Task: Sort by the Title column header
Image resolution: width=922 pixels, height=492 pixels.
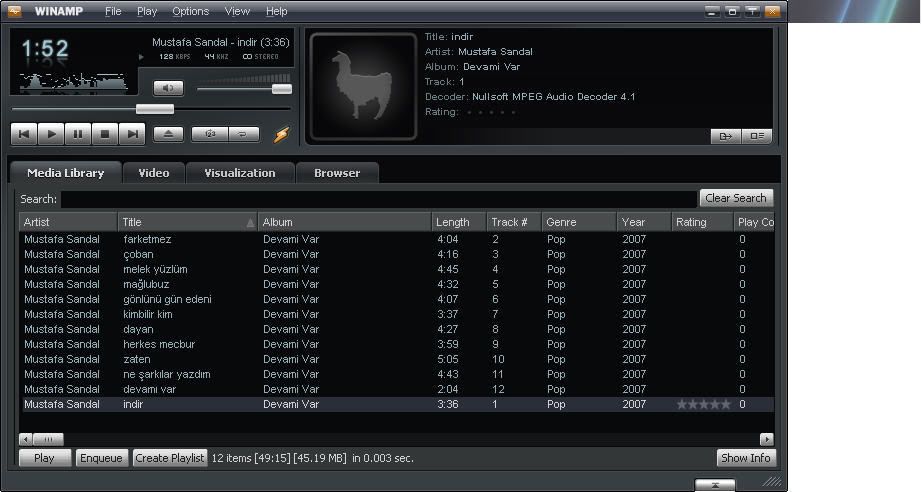Action: click(x=187, y=222)
